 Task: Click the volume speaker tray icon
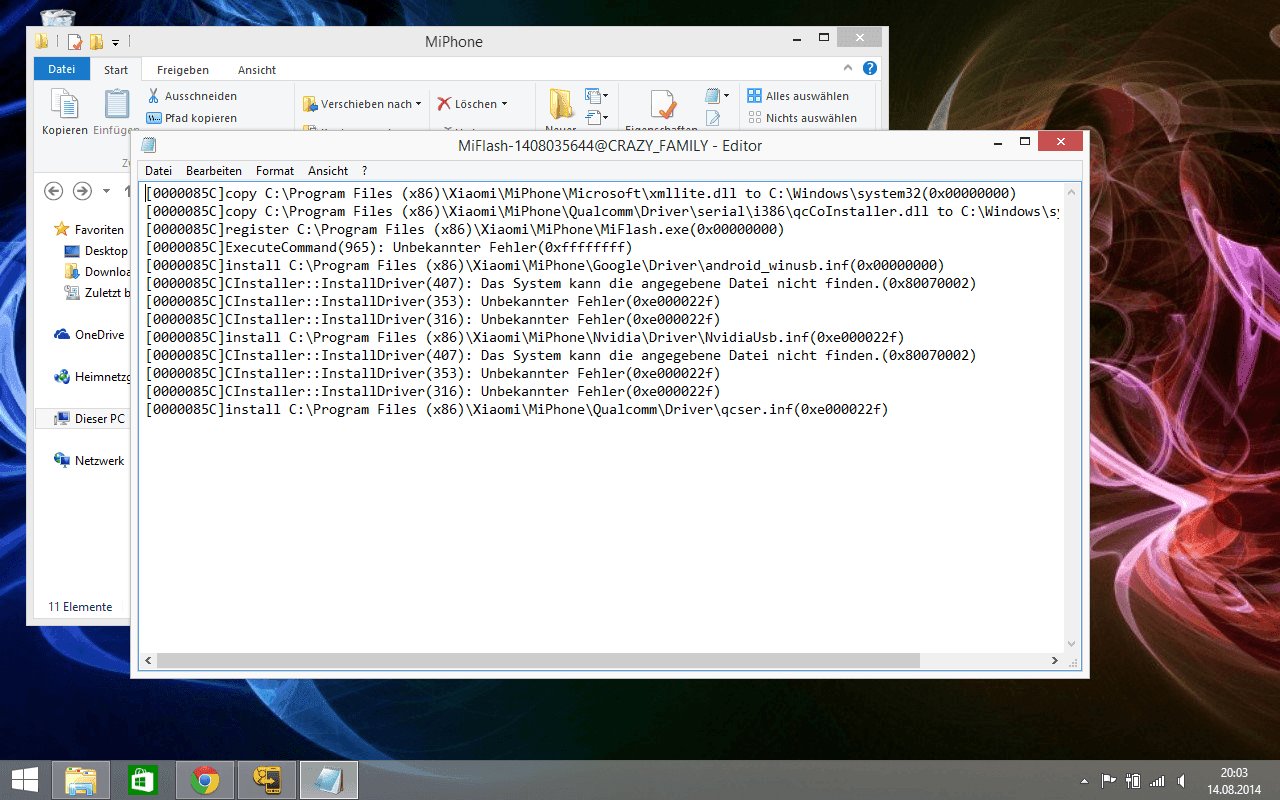click(x=1182, y=780)
